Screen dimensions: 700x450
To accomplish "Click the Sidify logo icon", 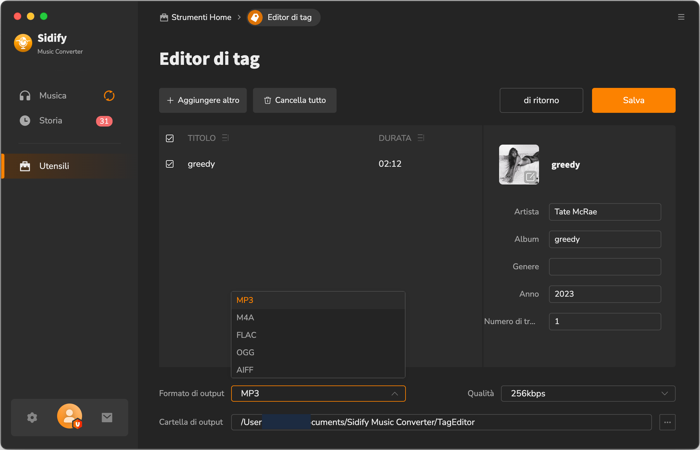I will click(23, 43).
